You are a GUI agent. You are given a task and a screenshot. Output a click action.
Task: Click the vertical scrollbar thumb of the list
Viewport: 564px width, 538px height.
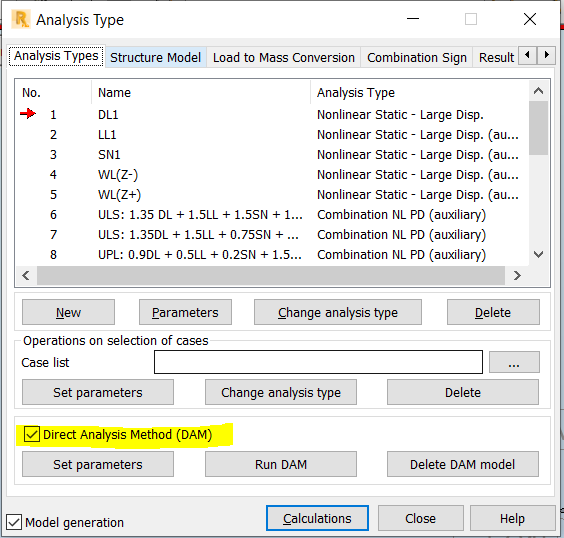[538, 128]
